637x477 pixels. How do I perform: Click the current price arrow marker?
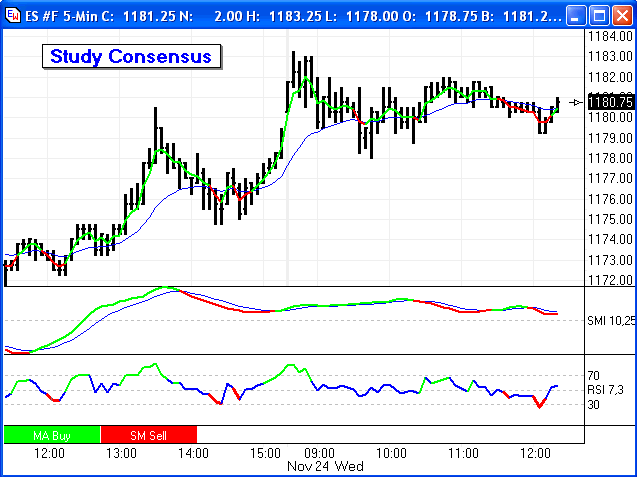coord(577,101)
